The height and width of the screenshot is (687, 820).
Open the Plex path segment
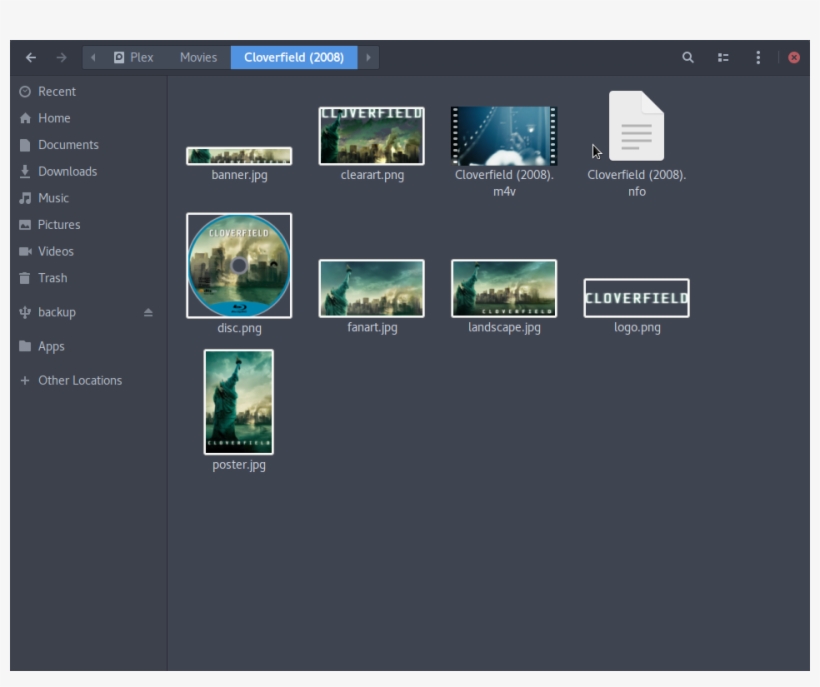(134, 58)
